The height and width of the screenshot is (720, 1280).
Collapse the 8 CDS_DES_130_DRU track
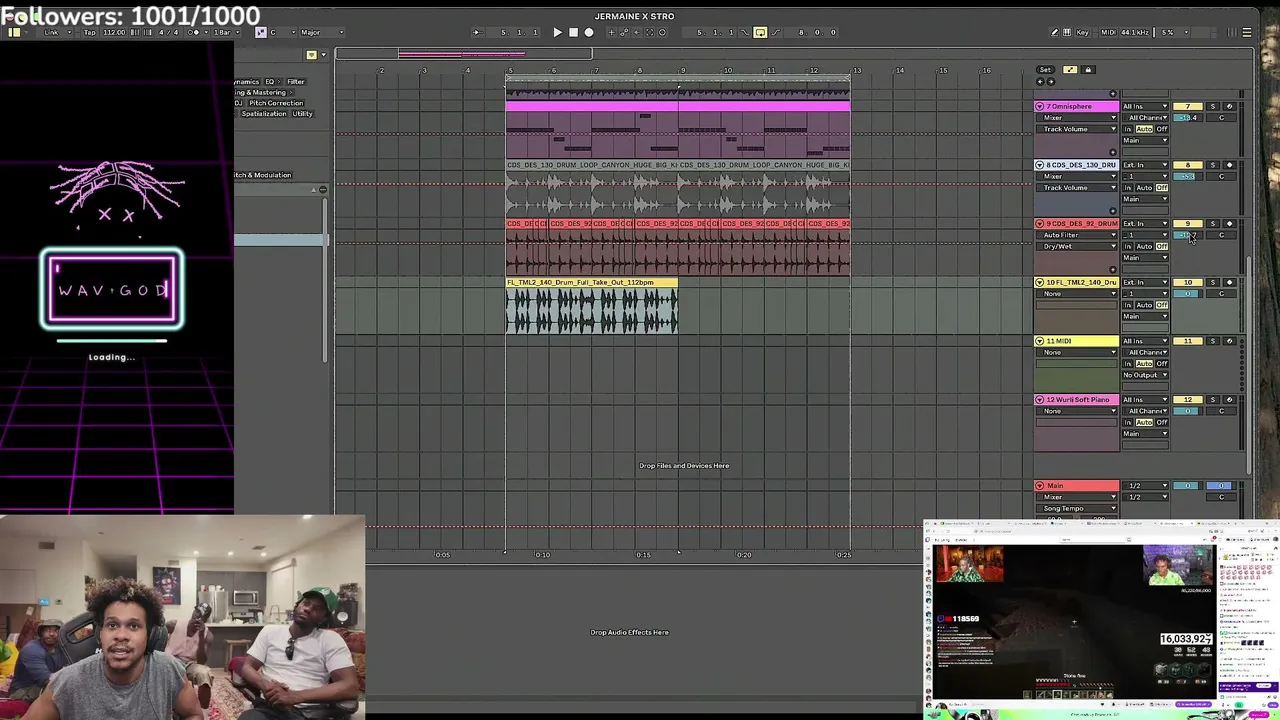tap(1040, 165)
